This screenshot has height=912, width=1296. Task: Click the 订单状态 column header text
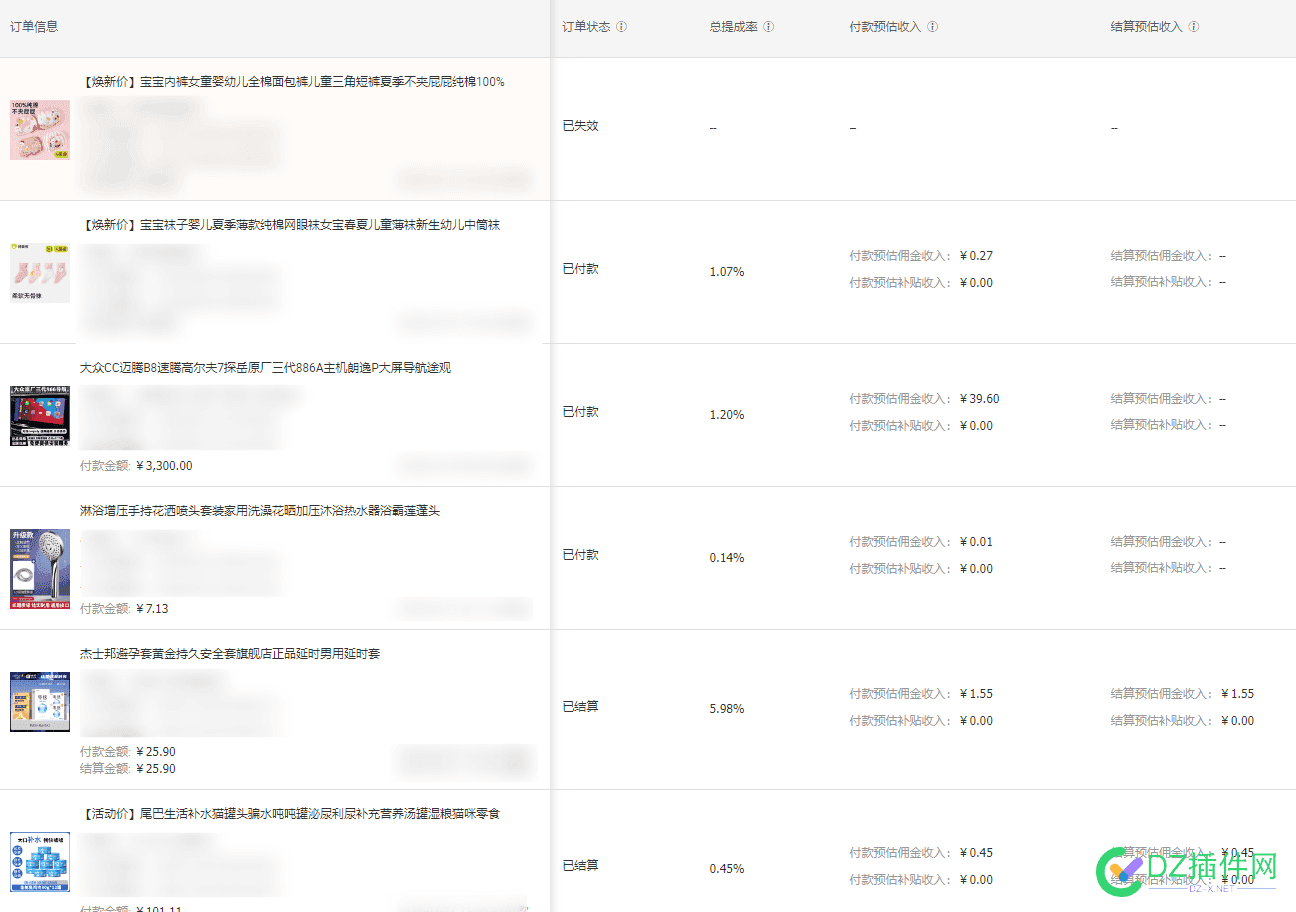(x=586, y=27)
